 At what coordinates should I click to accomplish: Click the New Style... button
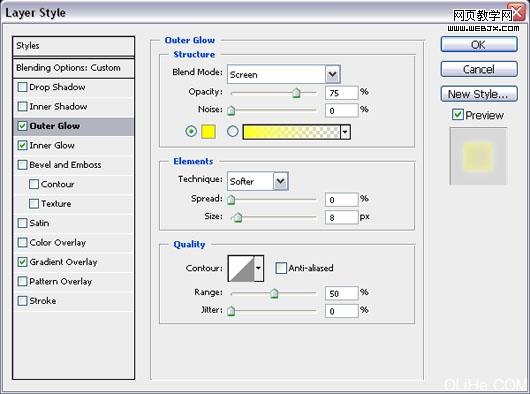coord(479,94)
